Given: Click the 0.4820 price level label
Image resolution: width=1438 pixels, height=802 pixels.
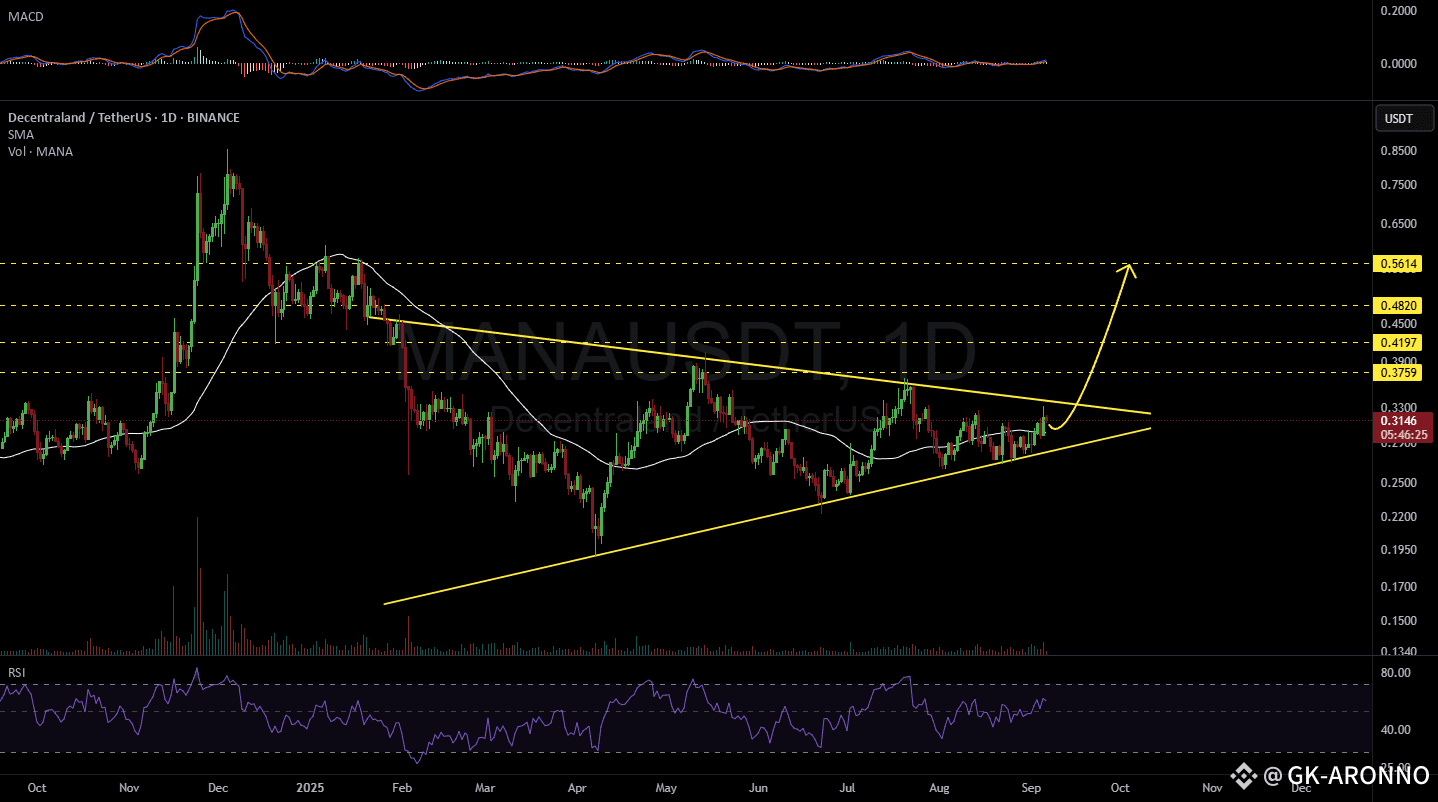Looking at the screenshot, I should (x=1399, y=305).
